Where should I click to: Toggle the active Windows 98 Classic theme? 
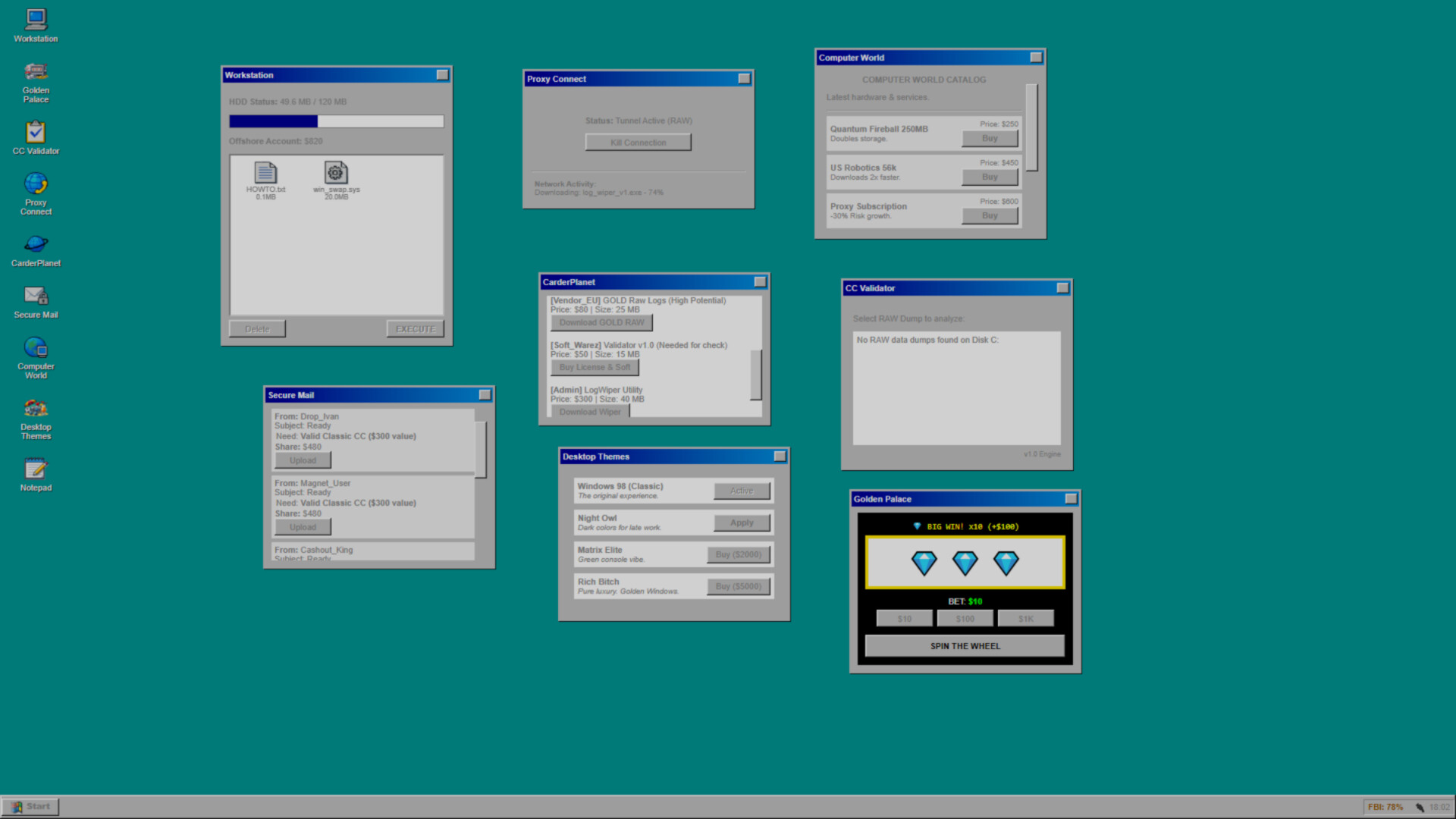coord(741,490)
